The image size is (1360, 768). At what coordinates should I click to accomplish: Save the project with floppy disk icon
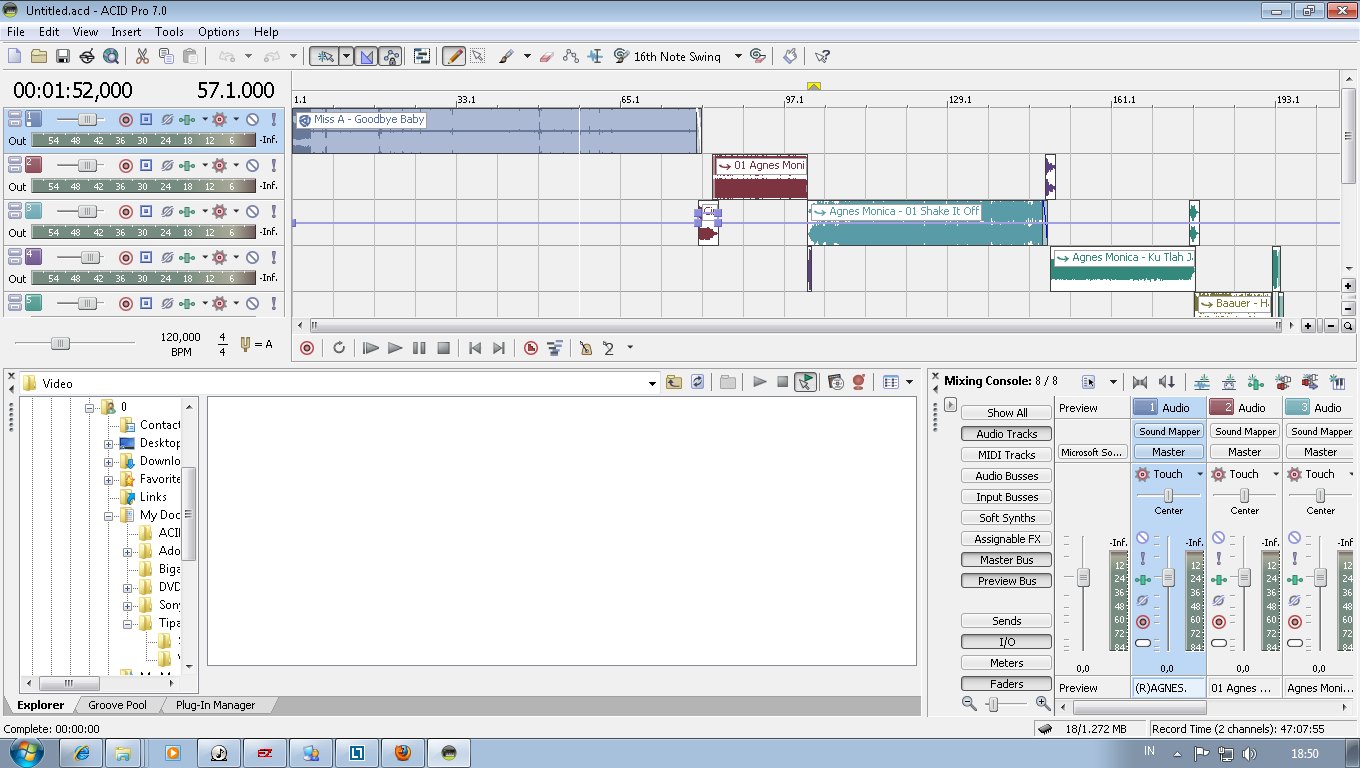[x=62, y=56]
